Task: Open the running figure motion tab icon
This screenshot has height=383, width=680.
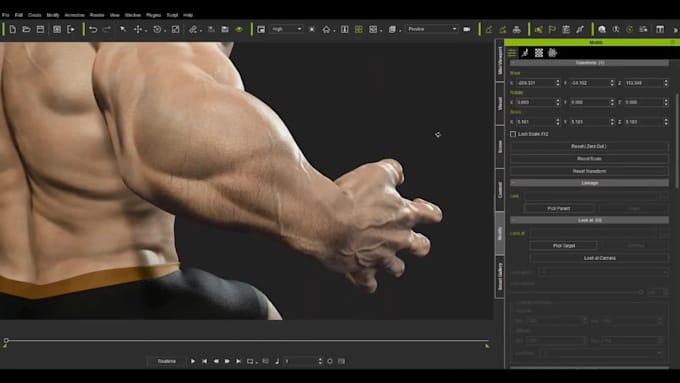Action: 525,53
